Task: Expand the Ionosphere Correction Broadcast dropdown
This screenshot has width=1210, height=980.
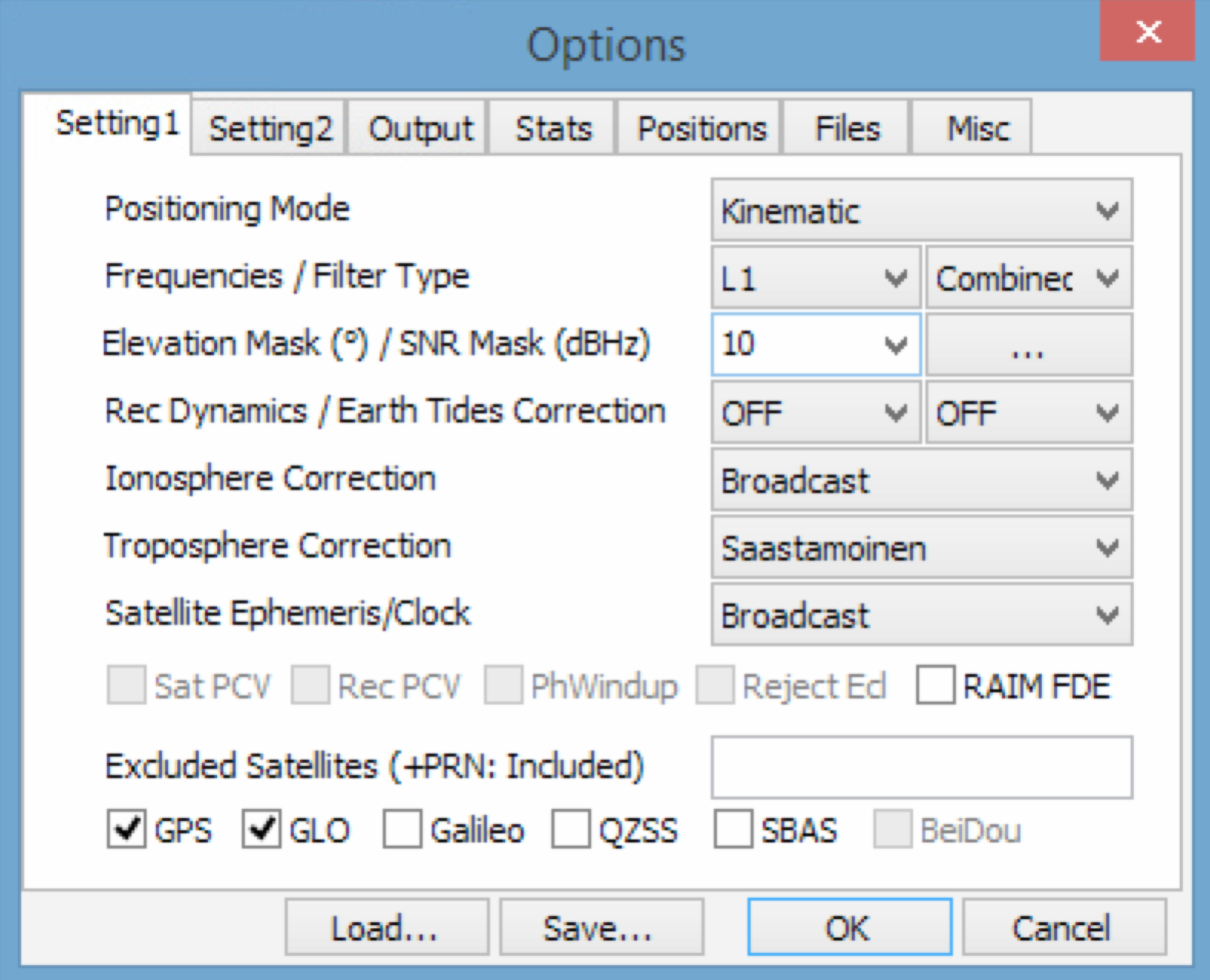Action: tap(922, 480)
